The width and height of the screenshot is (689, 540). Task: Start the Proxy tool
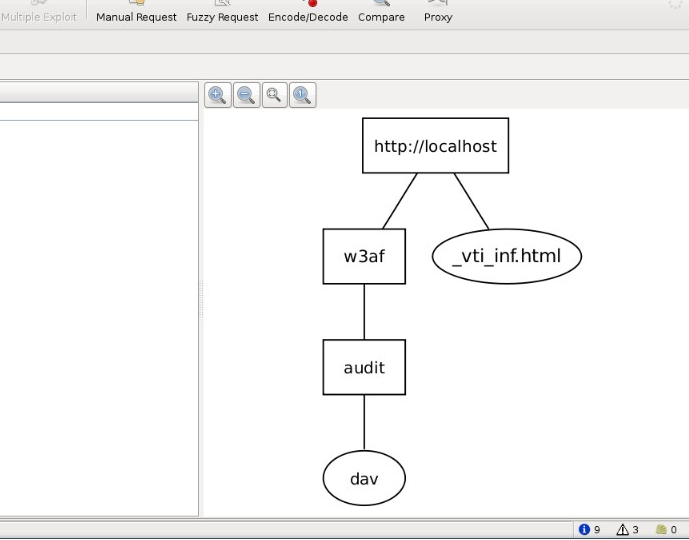pos(438,12)
